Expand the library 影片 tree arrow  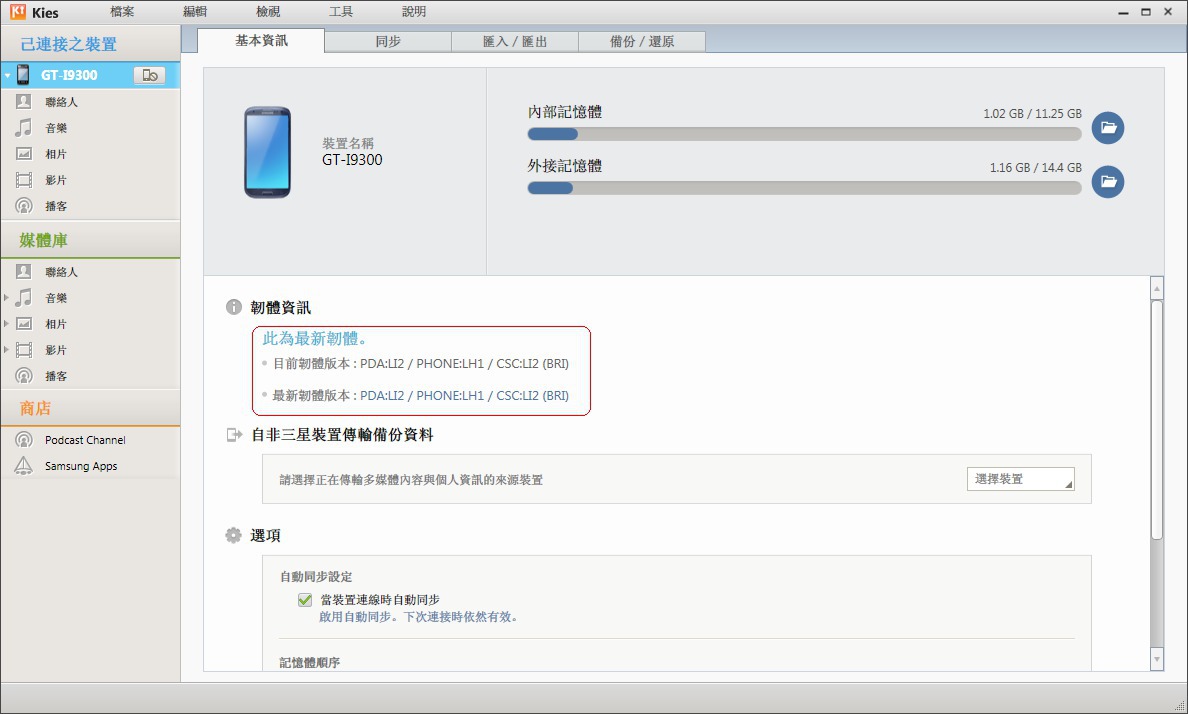pyautogui.click(x=6, y=349)
